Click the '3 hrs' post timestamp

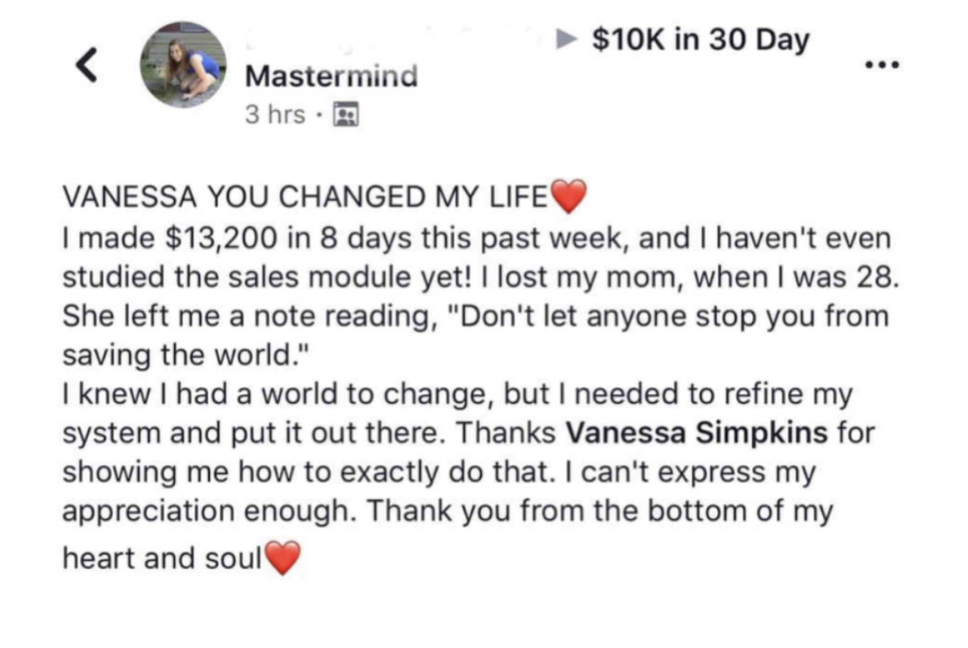[x=275, y=115]
